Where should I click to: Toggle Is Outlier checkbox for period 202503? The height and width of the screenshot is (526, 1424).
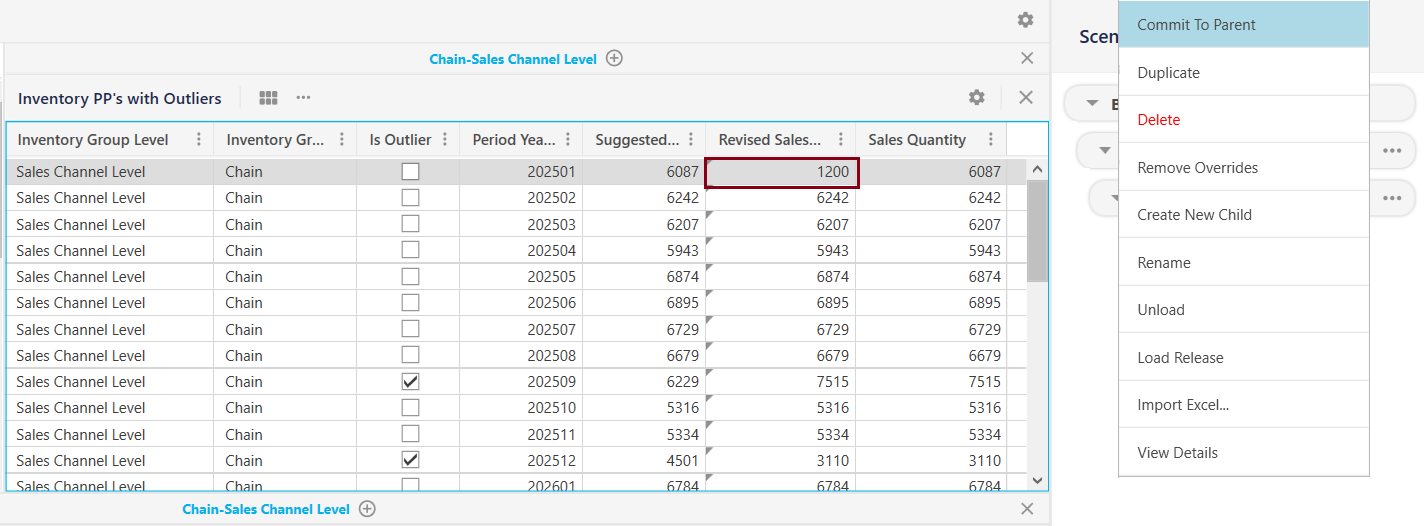pos(410,224)
